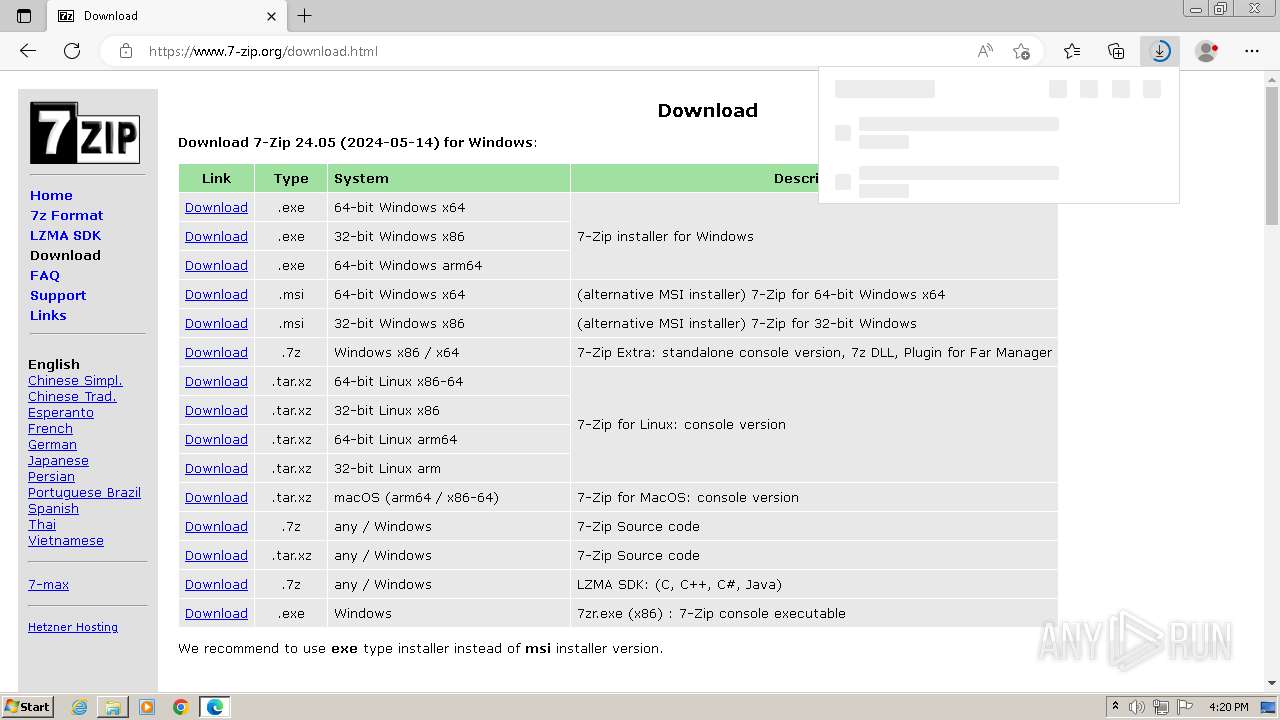Viewport: 1280px width, 720px height.
Task: Switch language to Thai
Action: pyautogui.click(x=42, y=524)
